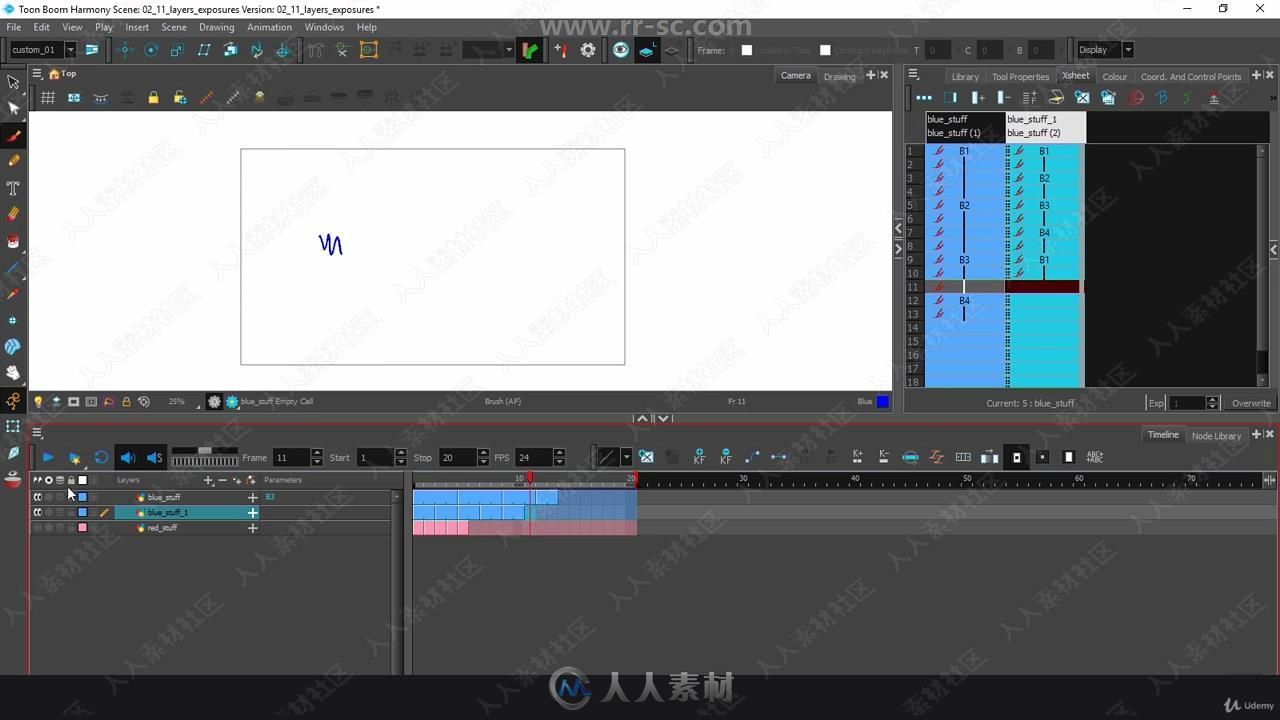Open the Timeline panel hamburger menu
This screenshot has height=720, width=1280.
[x=37, y=433]
